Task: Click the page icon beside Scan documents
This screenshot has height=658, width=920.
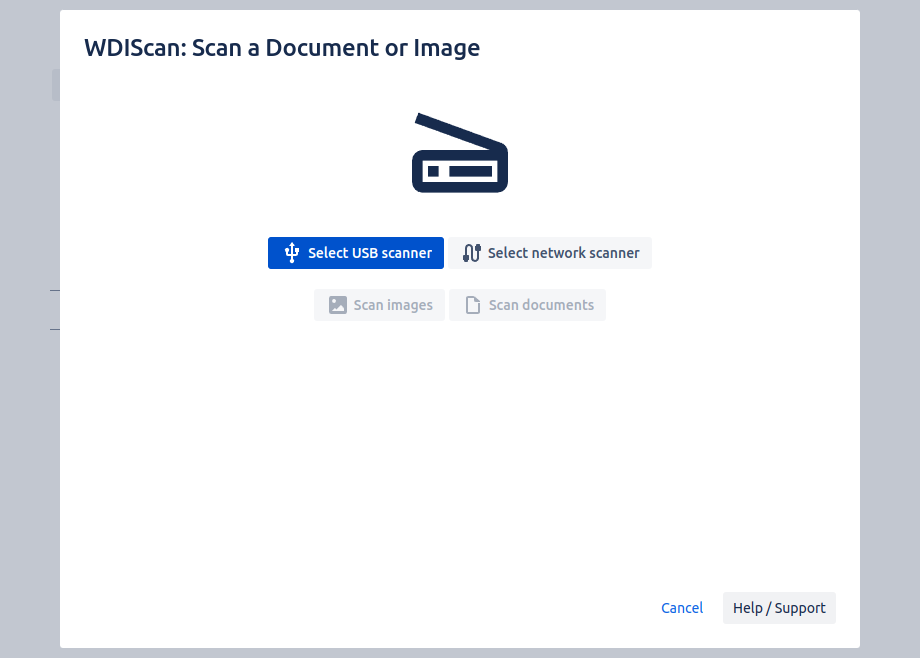Action: tap(473, 305)
